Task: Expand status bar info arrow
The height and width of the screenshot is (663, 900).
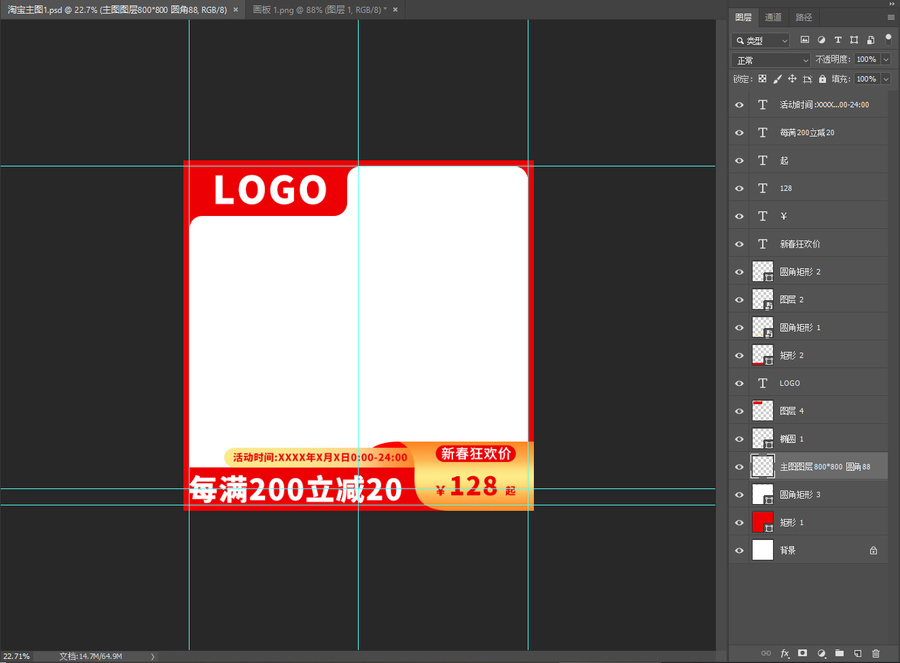Action: pos(153,656)
